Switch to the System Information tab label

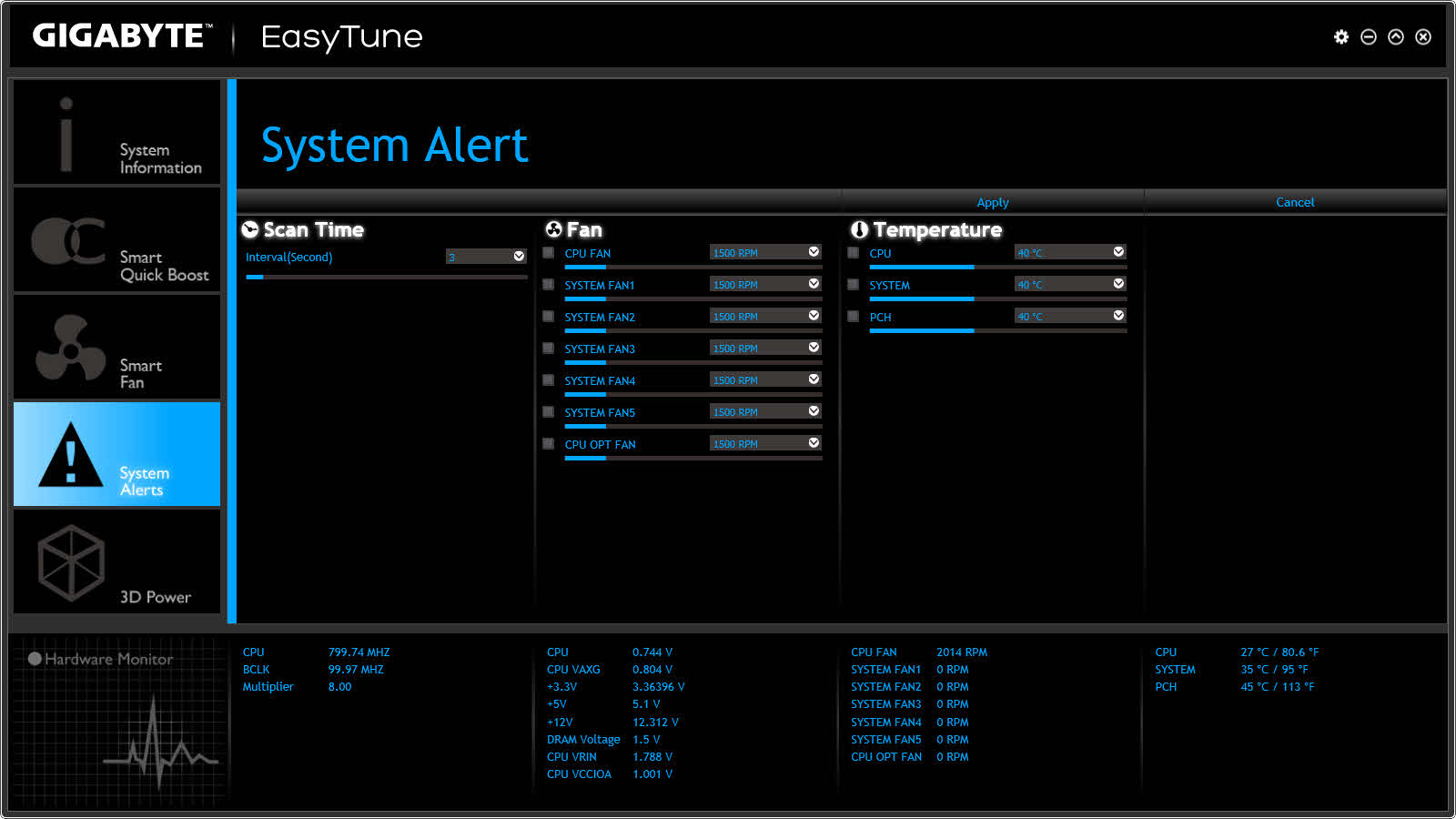[160, 158]
